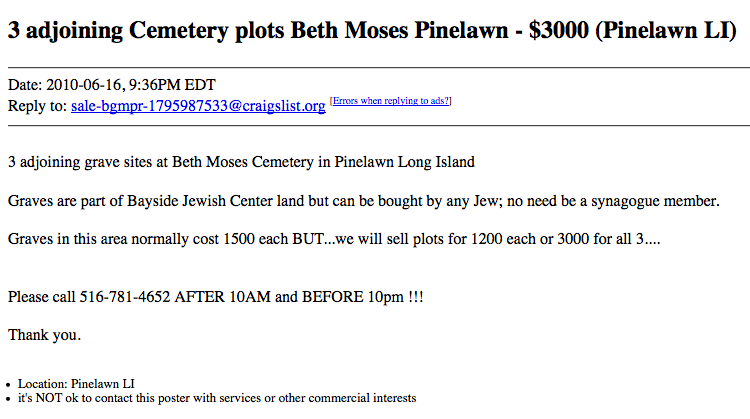Screen dimensions: 750x419
Task: Click the "3 adjoining Cemetery plots" post title
Action: [x=145, y=29]
